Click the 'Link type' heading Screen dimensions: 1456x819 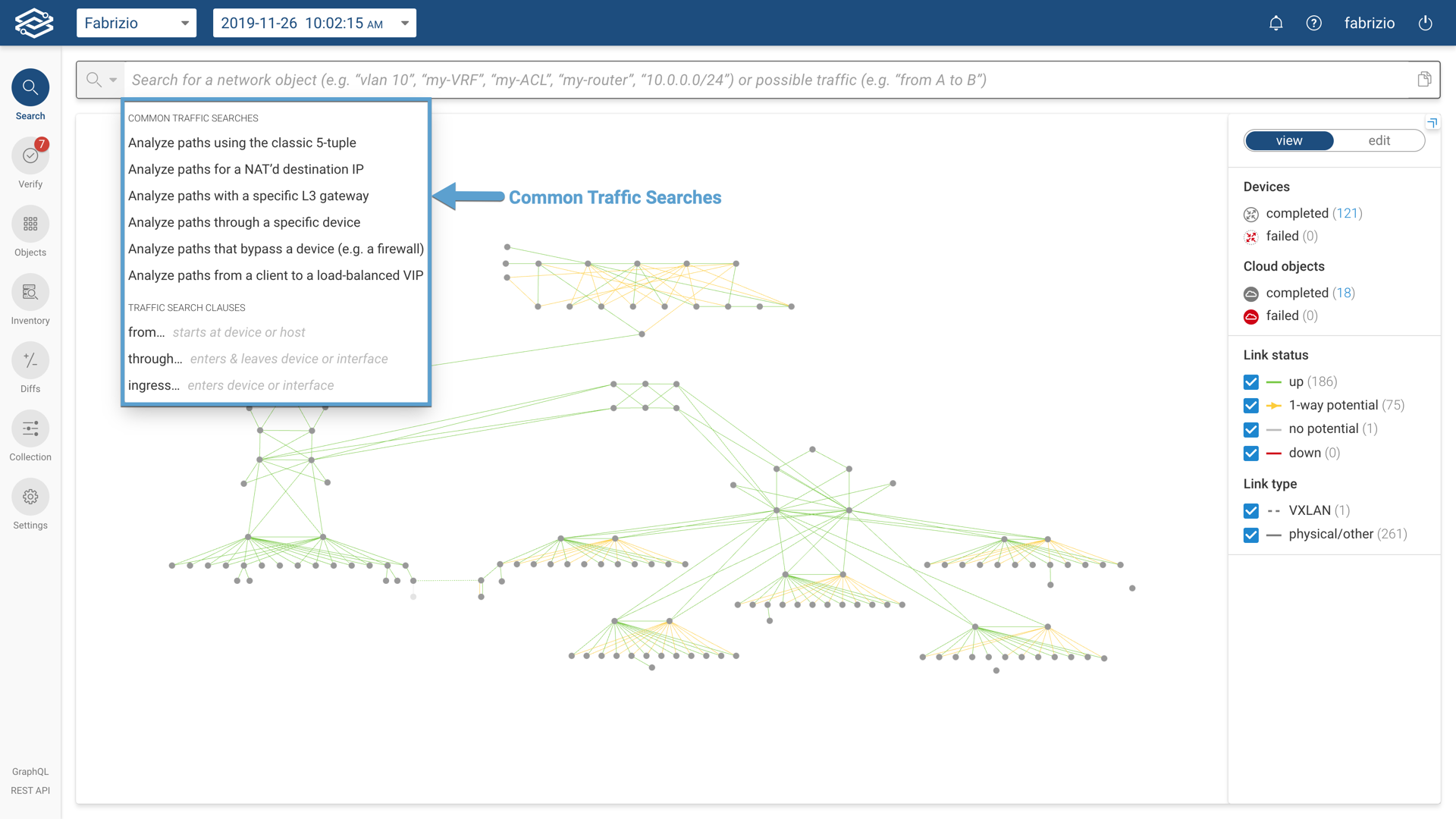1270,484
